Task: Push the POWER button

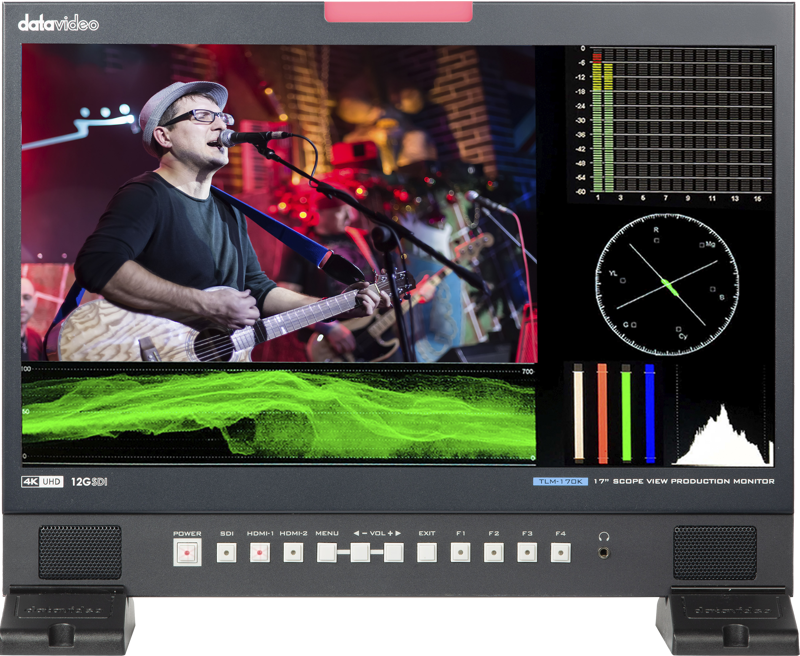Action: (187, 552)
